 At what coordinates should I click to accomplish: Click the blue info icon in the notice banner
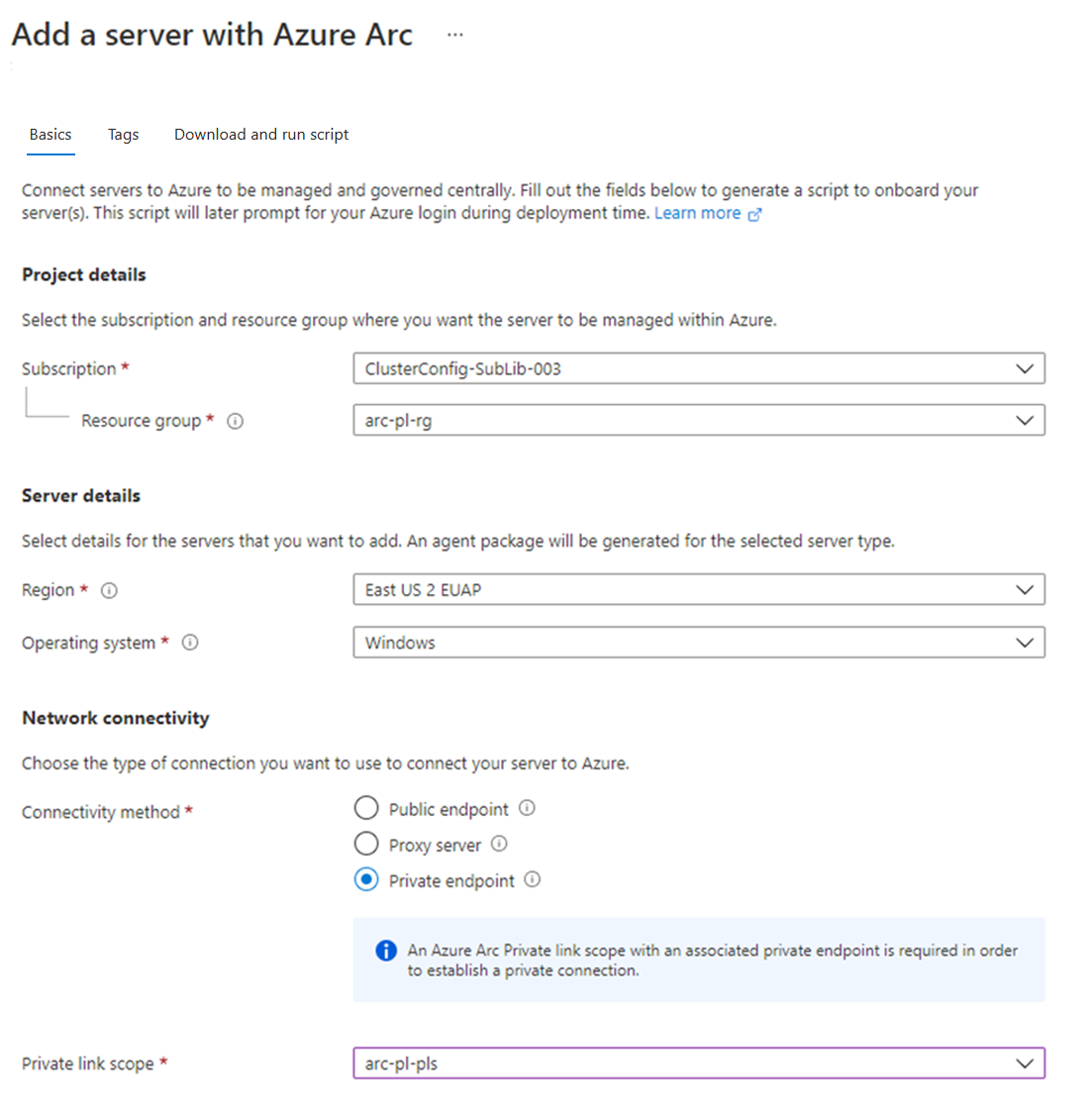(384, 951)
